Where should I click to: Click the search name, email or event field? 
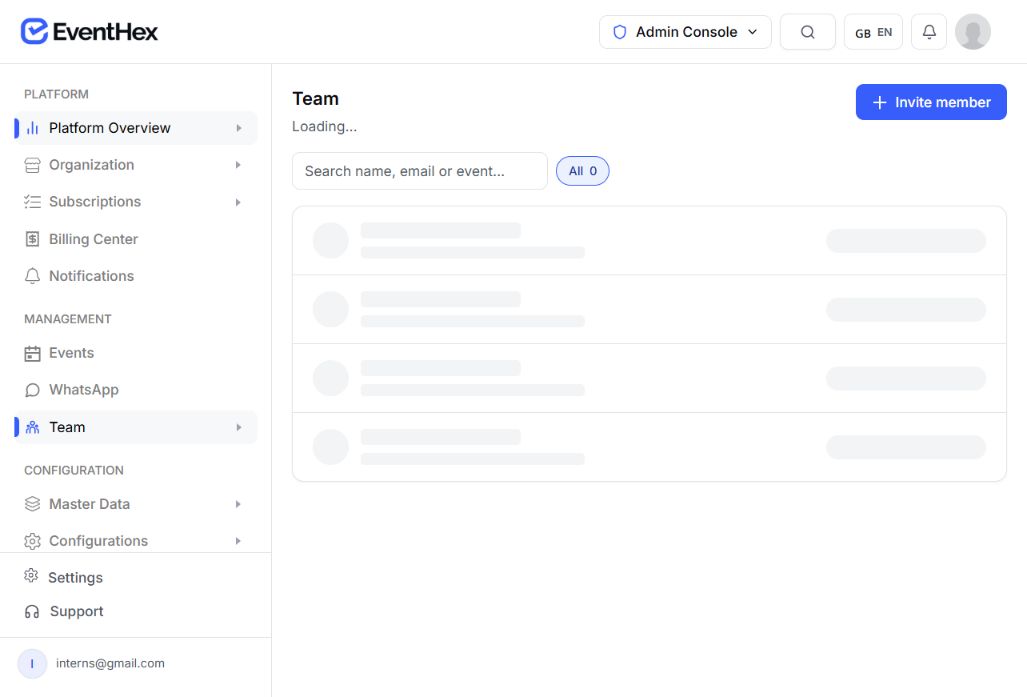420,171
